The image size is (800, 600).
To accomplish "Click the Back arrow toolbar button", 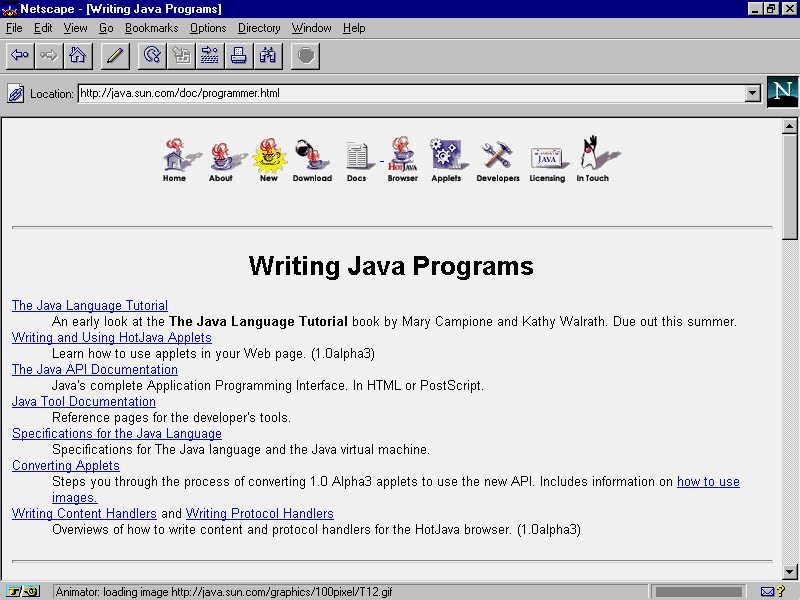I will (x=20, y=56).
